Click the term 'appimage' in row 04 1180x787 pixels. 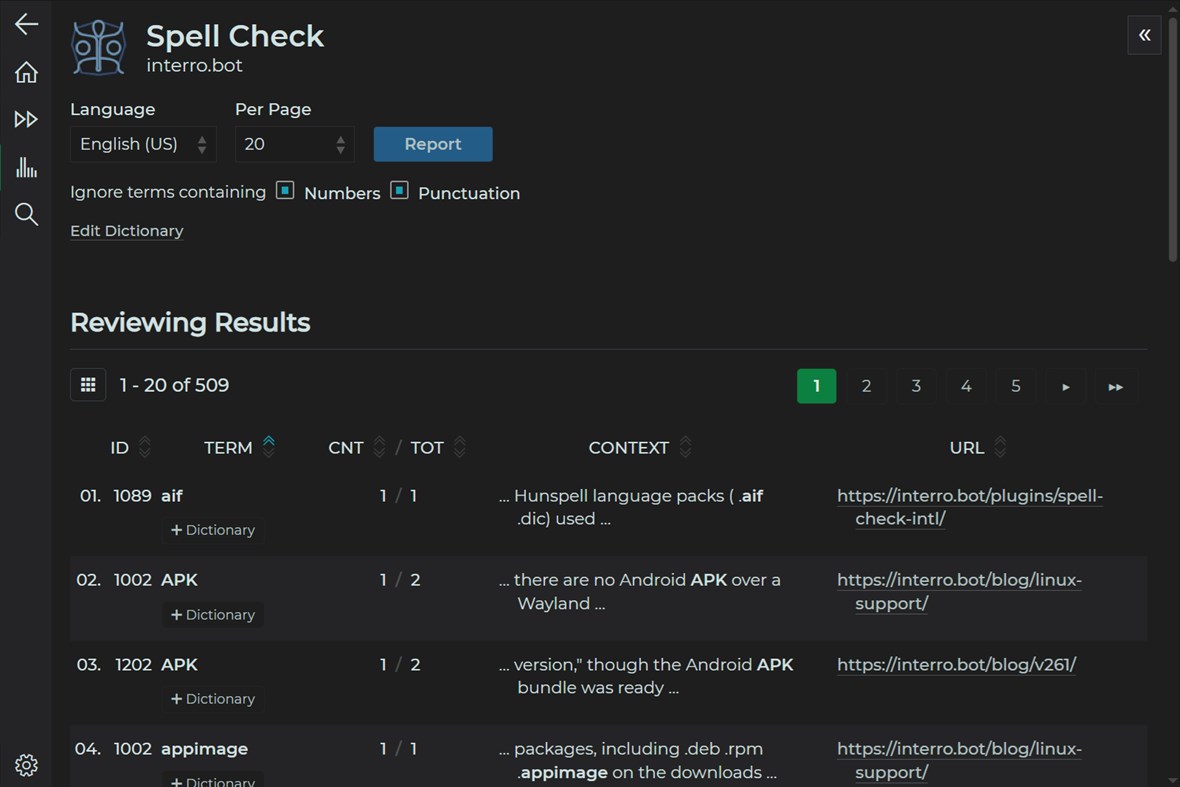coord(204,749)
